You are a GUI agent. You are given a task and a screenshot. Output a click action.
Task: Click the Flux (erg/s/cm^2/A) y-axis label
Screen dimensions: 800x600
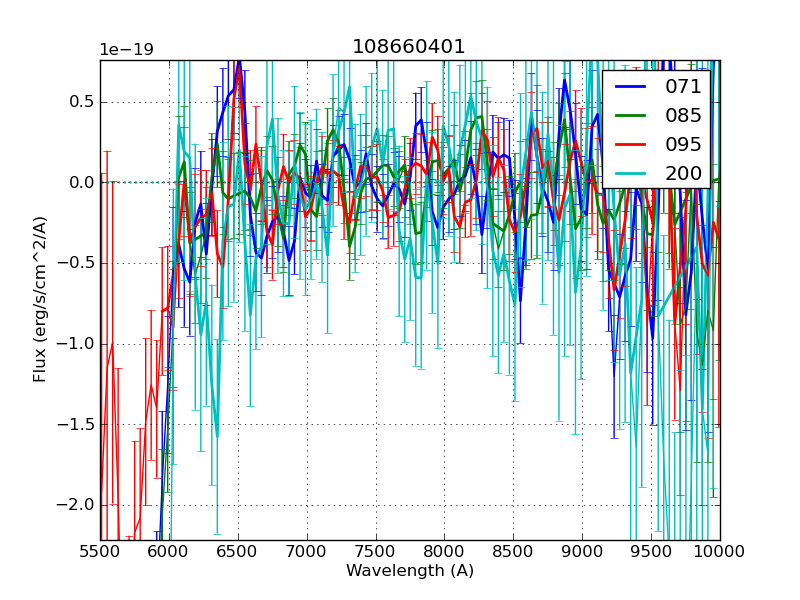point(40,300)
